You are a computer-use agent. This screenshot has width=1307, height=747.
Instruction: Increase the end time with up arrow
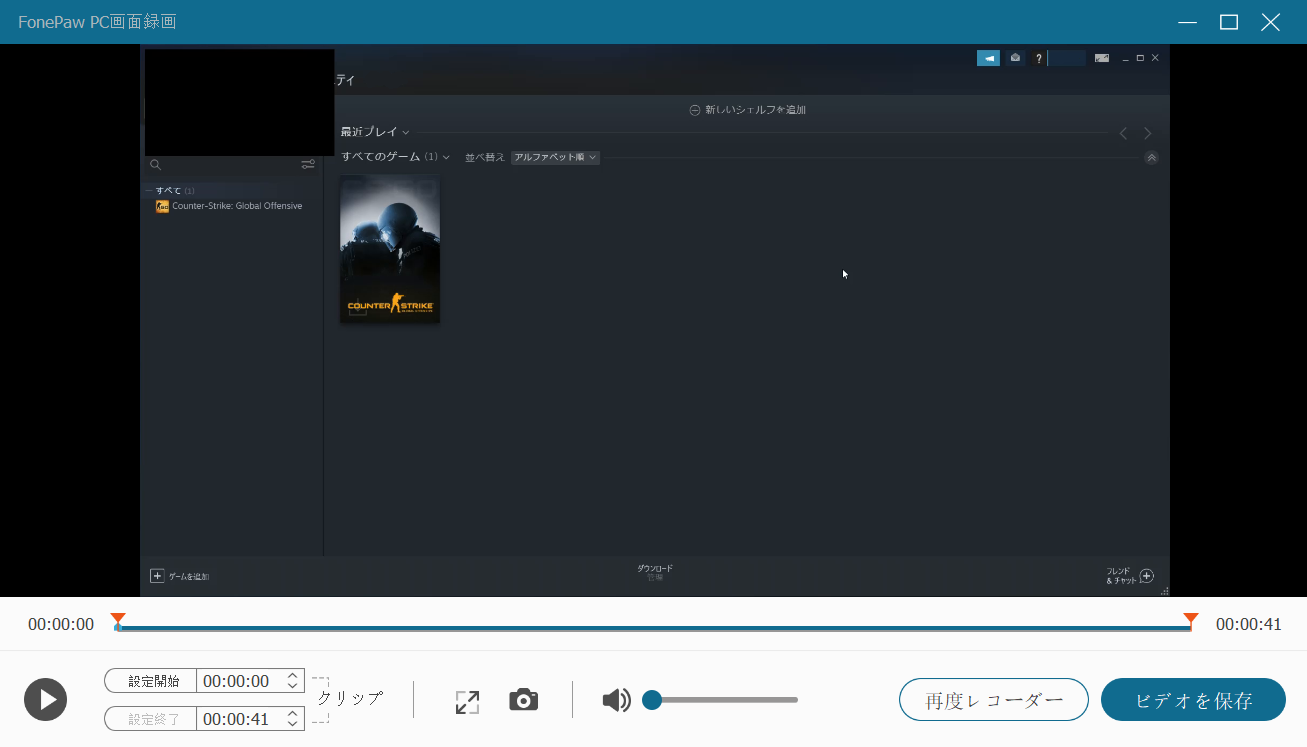point(293,714)
